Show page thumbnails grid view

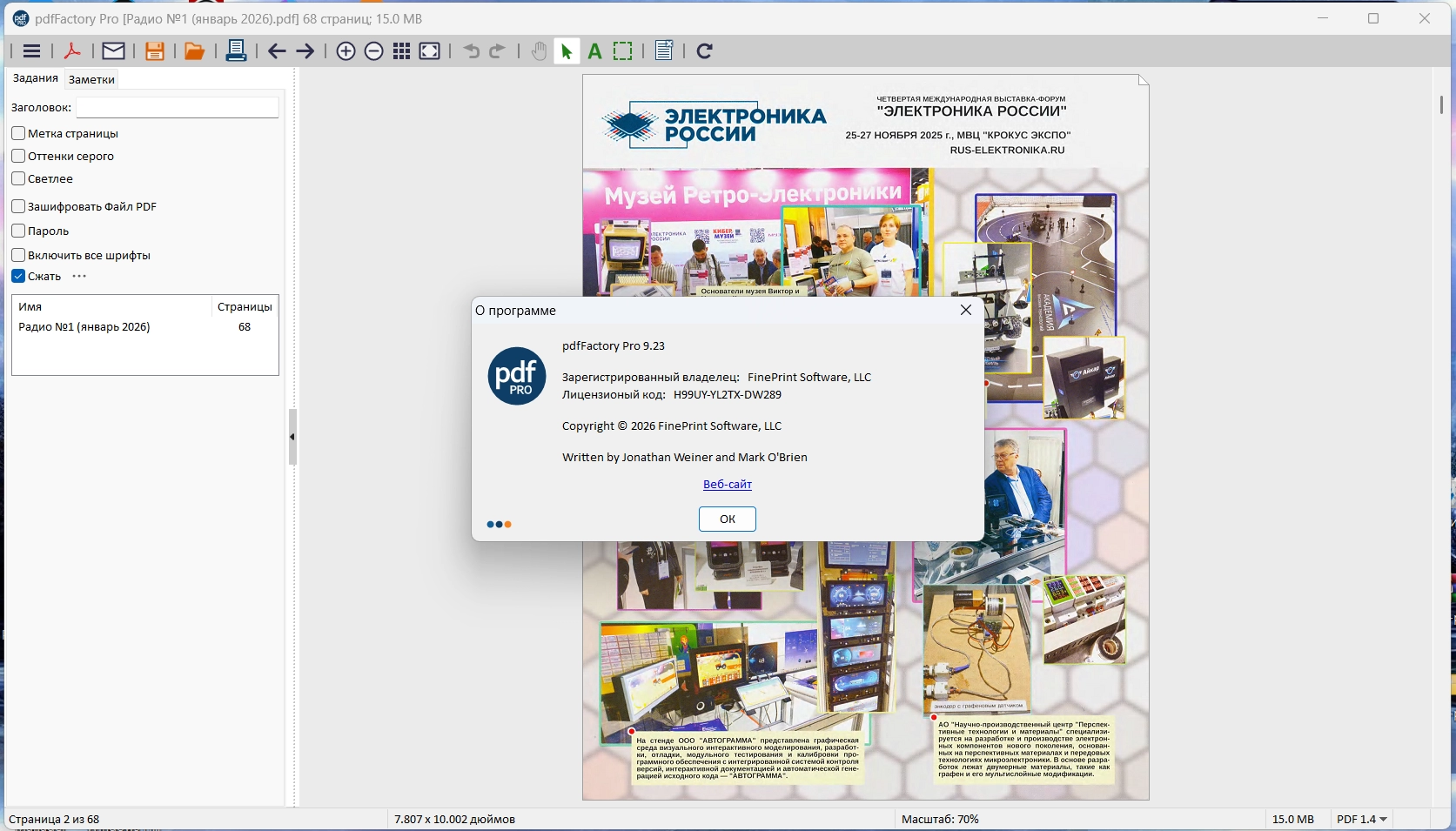(x=401, y=51)
